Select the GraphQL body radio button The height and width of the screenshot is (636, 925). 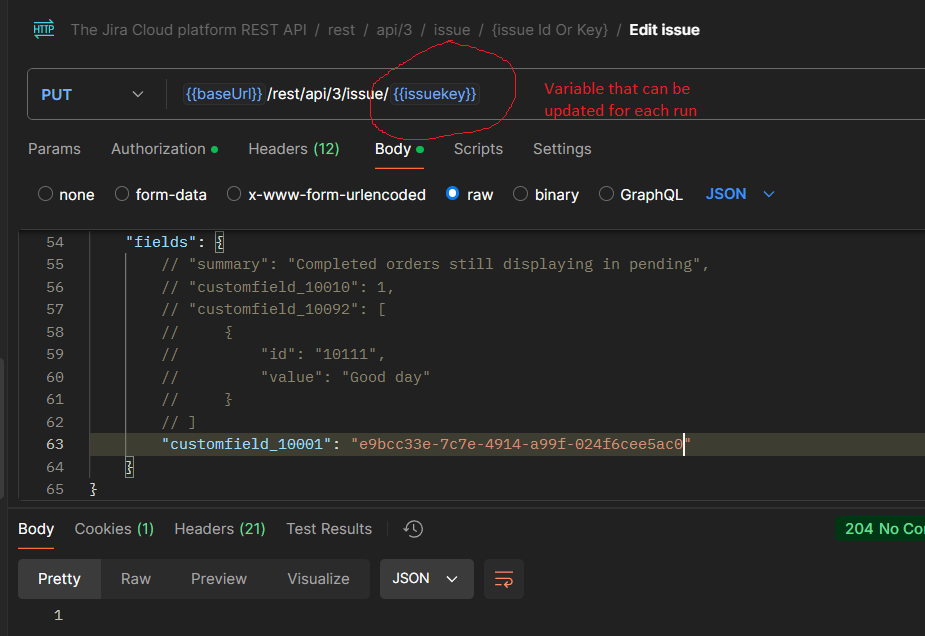tap(606, 194)
